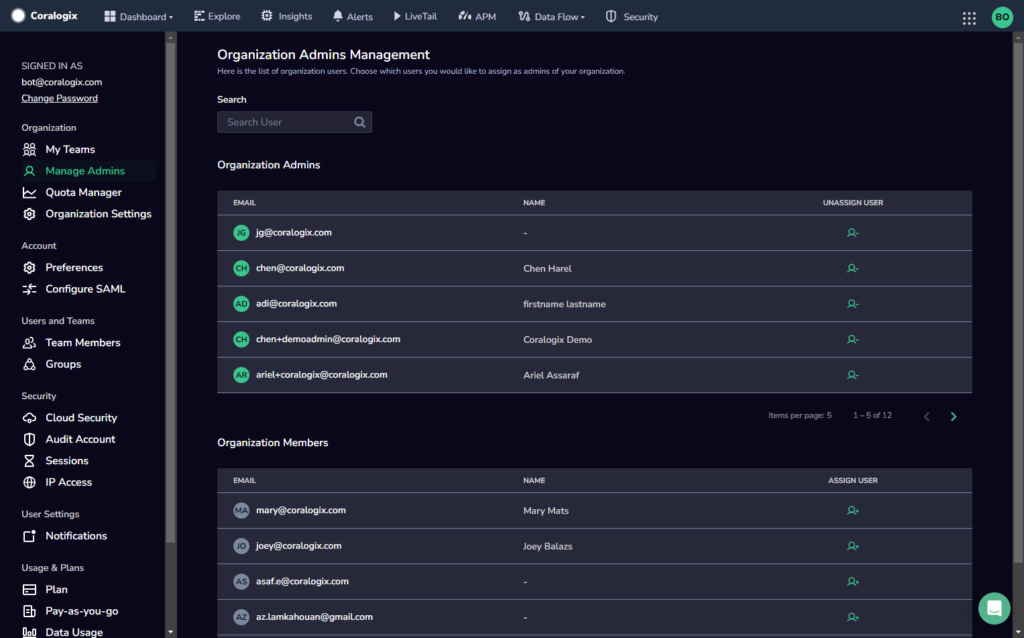The height and width of the screenshot is (638, 1024).
Task: Select the name Joey Balazs
Action: (x=548, y=546)
